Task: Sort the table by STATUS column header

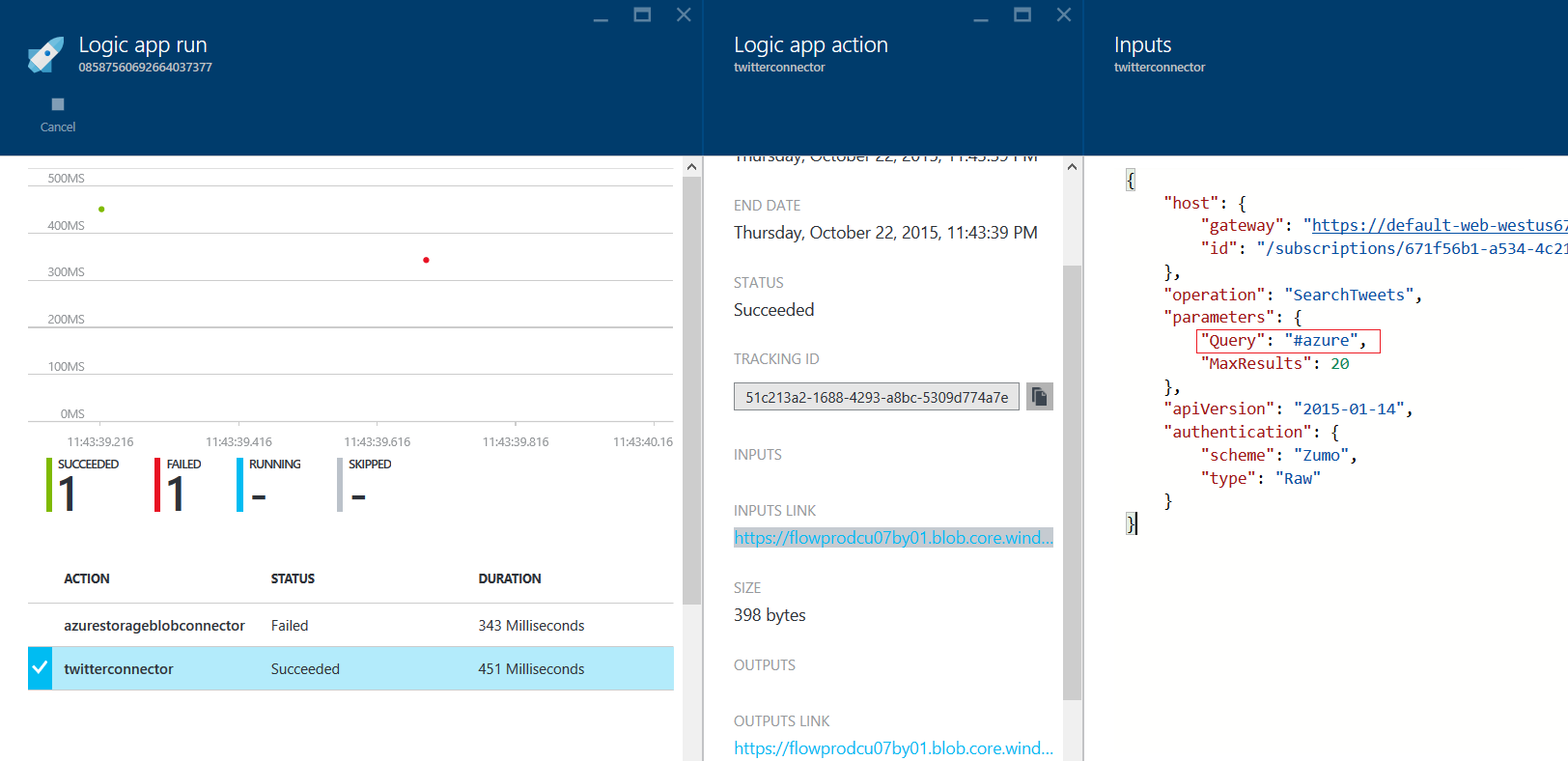Action: pyautogui.click(x=293, y=578)
